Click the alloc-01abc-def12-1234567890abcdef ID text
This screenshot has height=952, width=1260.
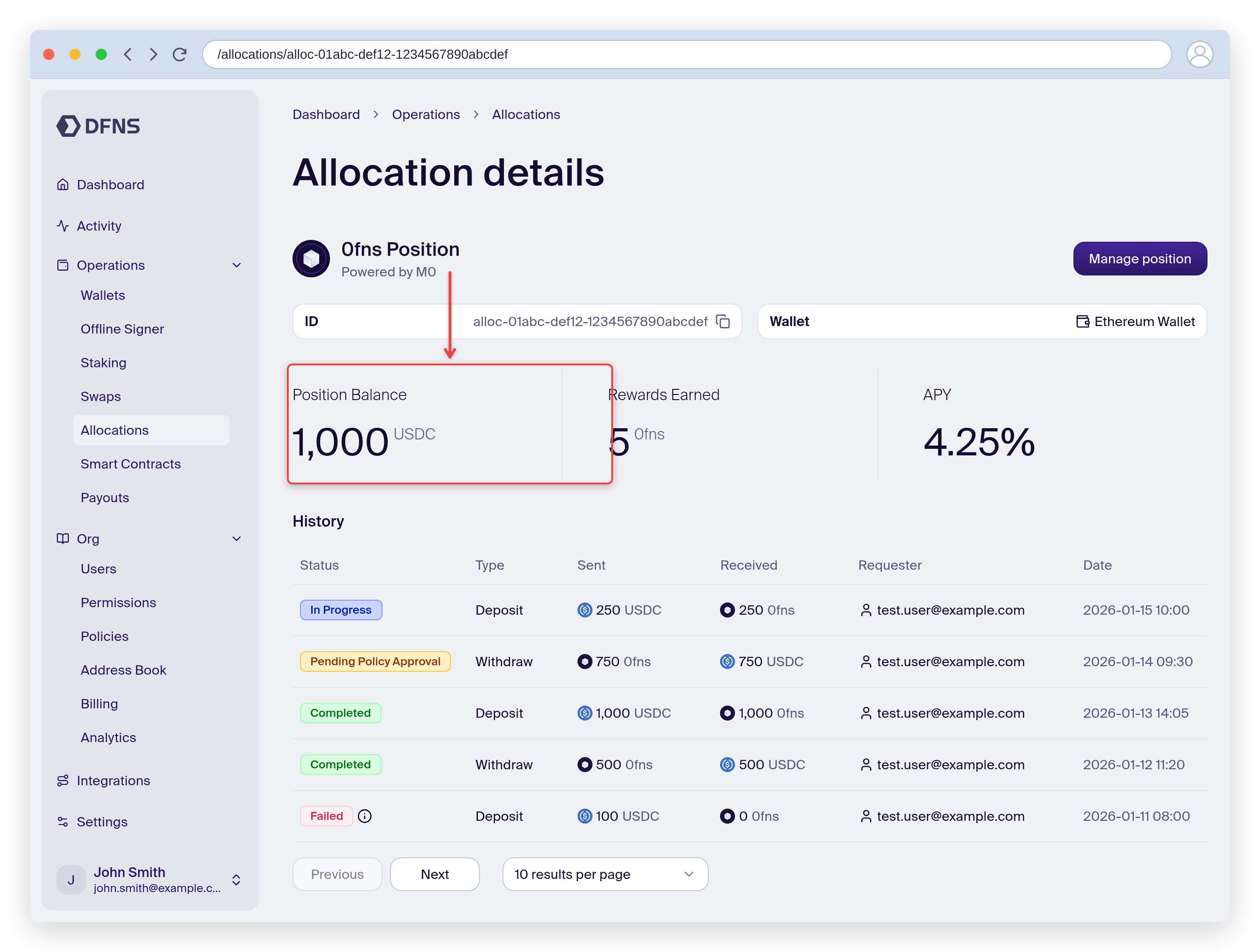point(590,322)
